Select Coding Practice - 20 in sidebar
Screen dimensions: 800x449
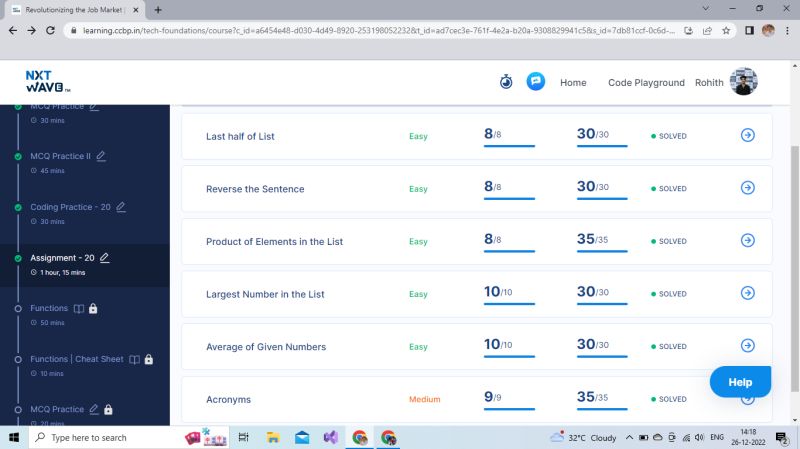(x=69, y=207)
